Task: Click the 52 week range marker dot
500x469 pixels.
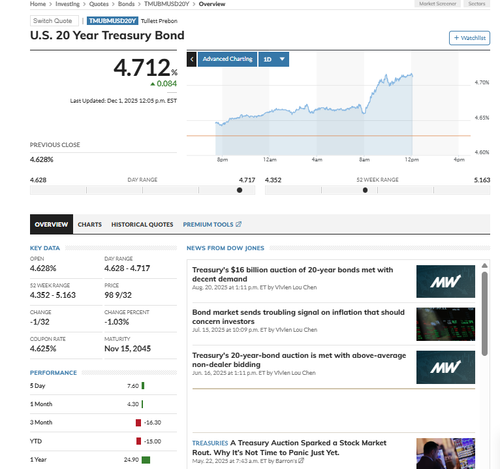Action: click(x=365, y=190)
